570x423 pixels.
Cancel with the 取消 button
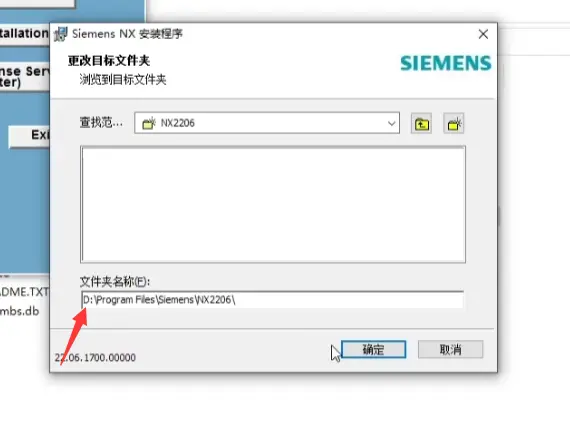click(x=450, y=349)
